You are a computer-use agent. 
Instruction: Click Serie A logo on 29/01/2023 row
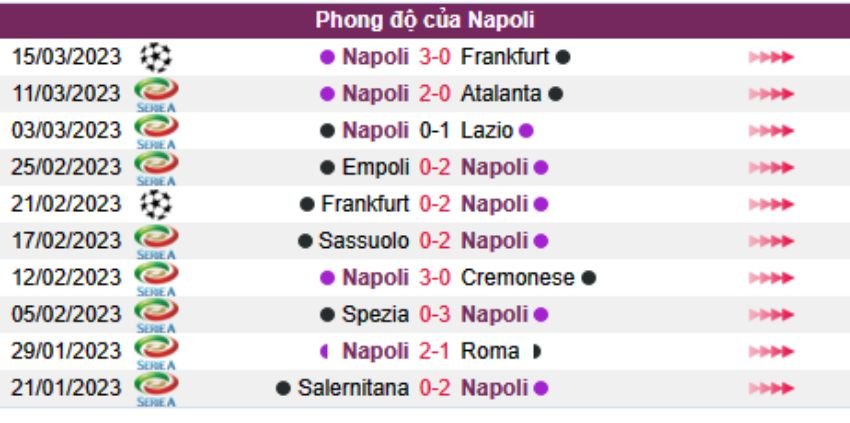coord(155,352)
